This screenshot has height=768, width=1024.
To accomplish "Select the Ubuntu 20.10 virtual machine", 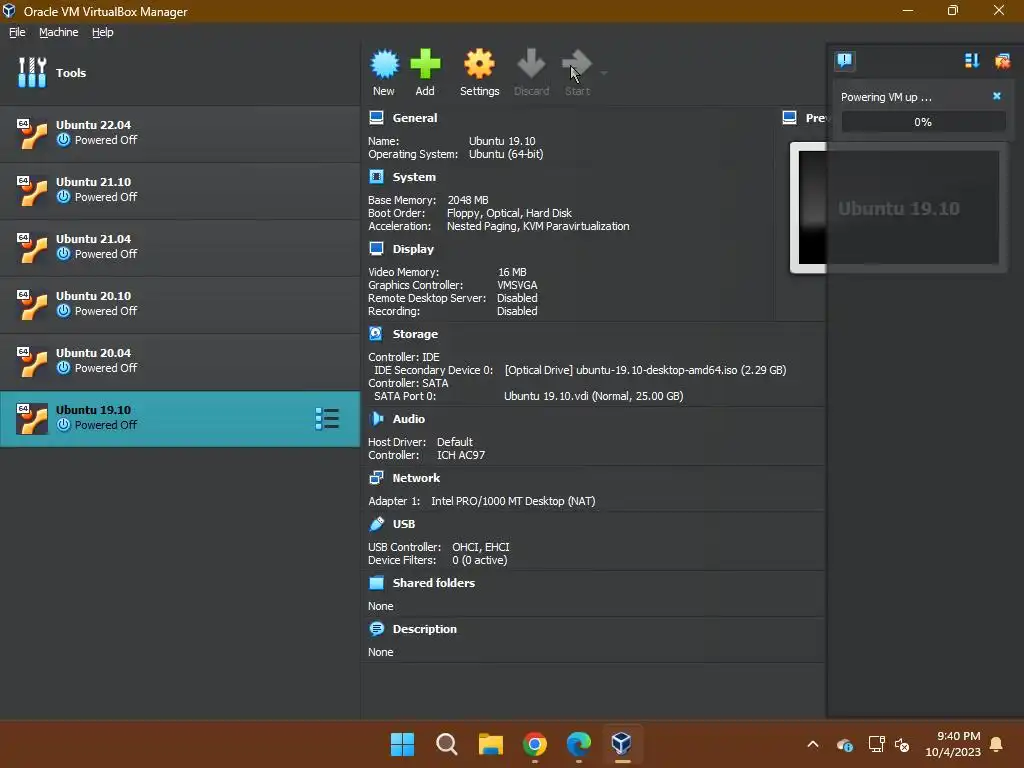I will (180, 303).
